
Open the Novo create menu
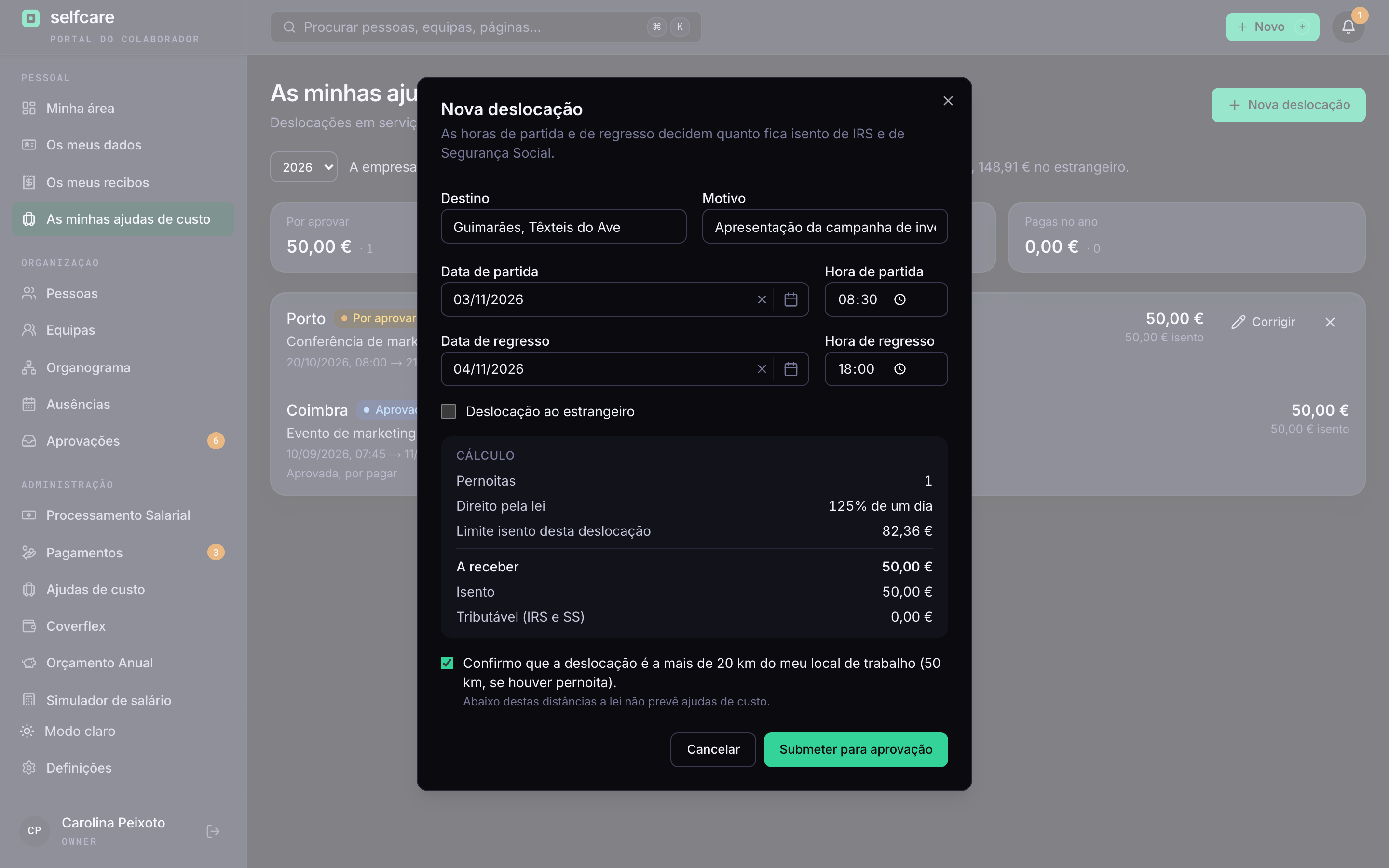coord(1272,27)
